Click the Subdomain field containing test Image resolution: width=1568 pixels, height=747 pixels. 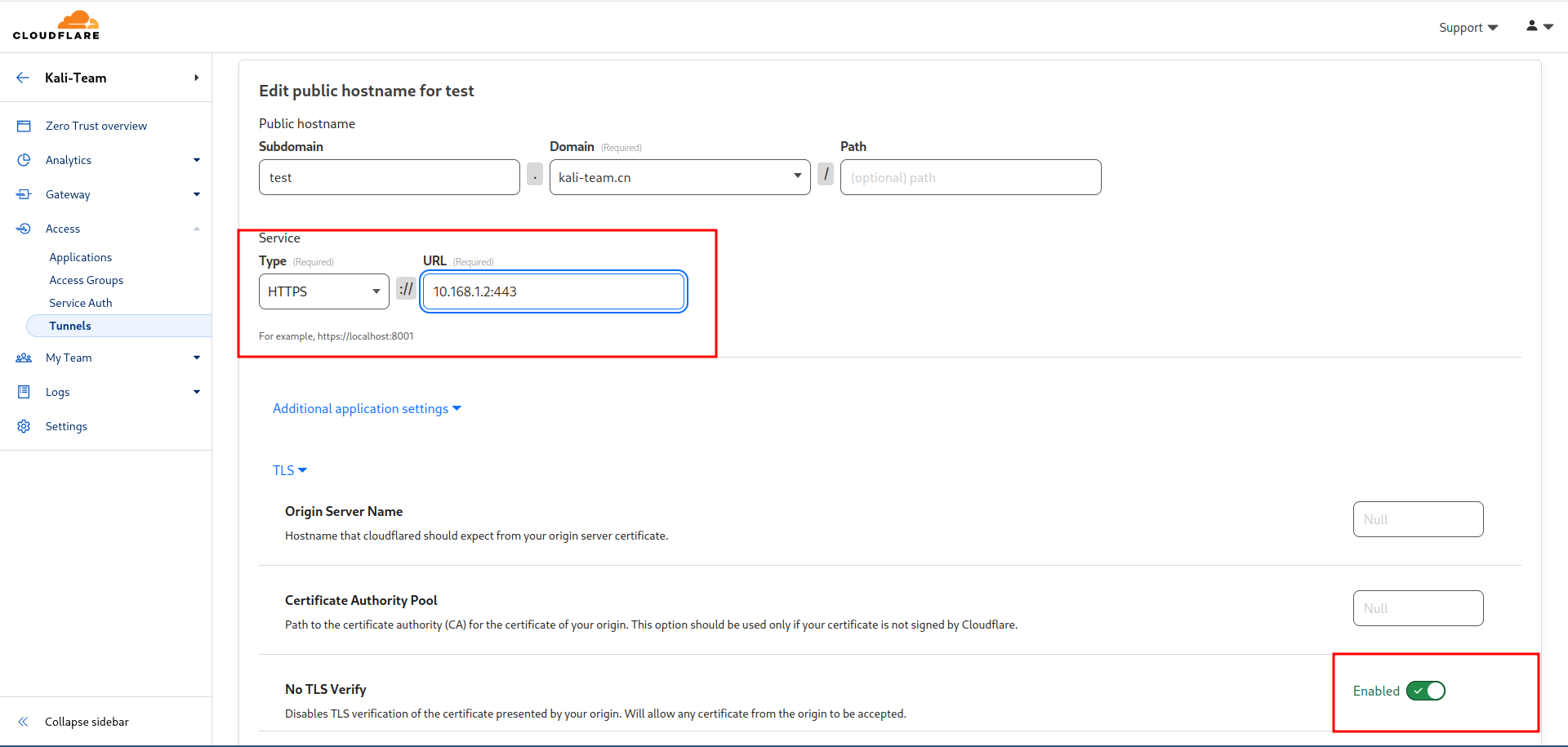(390, 177)
